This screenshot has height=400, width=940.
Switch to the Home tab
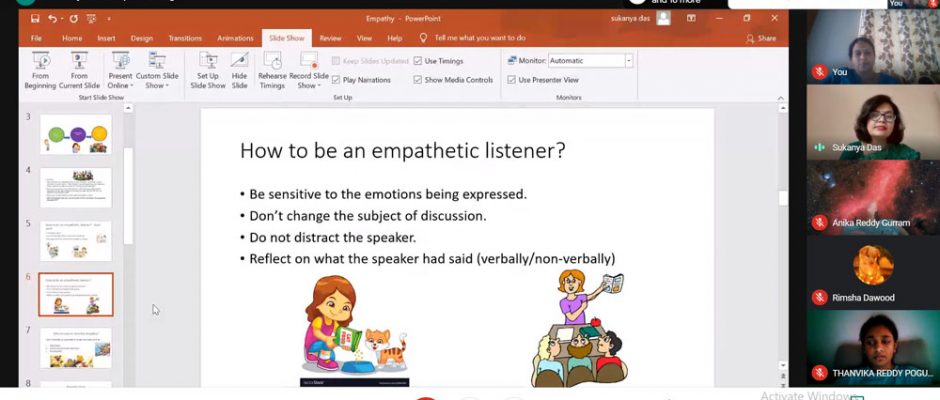[72, 38]
